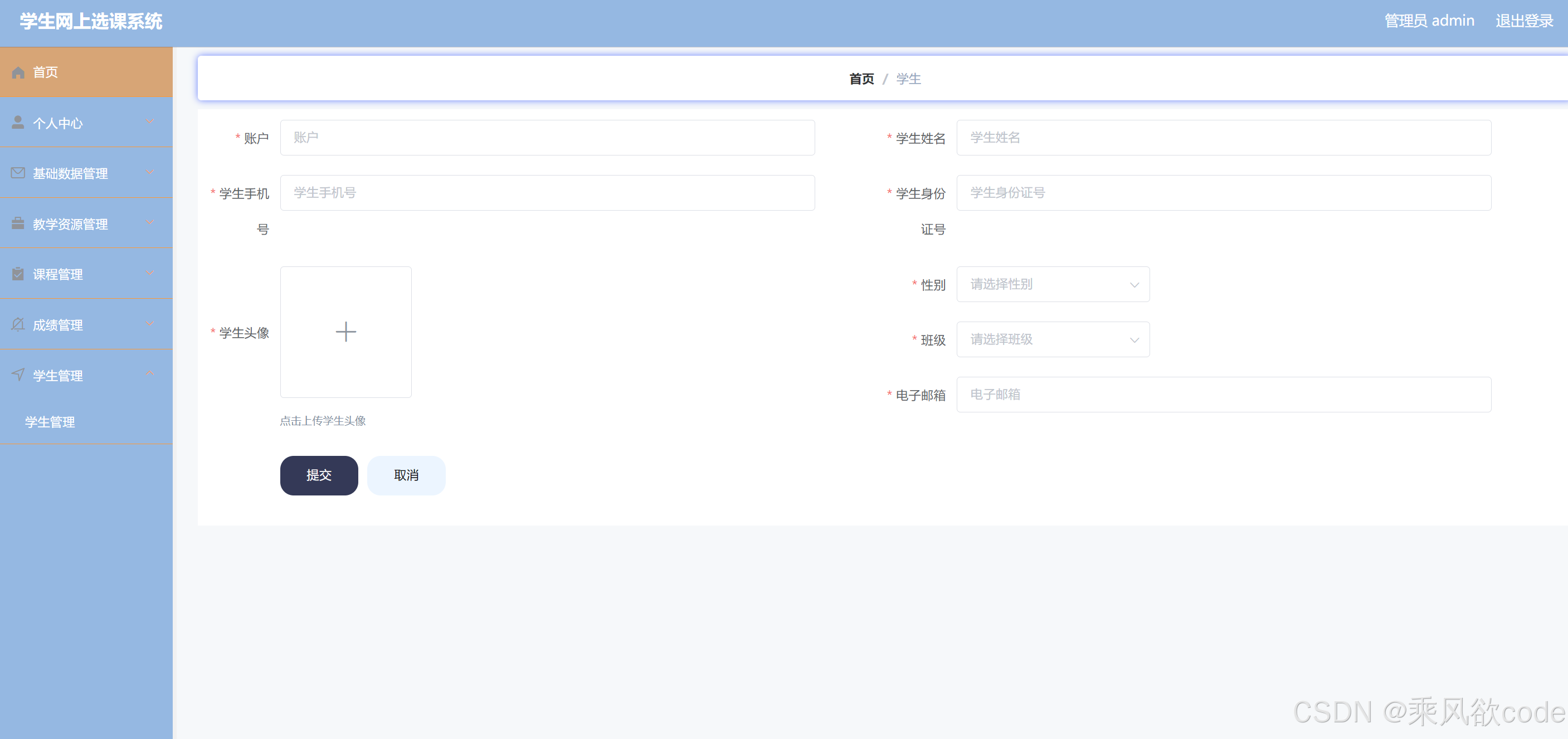Click the briefcase icon for 教学资源管理
The width and height of the screenshot is (1568, 739).
tap(18, 223)
